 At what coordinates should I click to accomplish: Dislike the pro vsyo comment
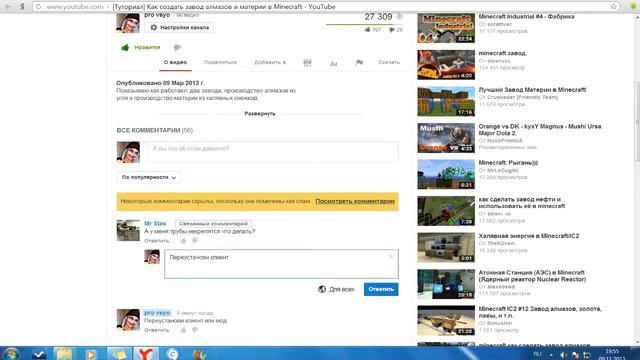[x=195, y=330]
